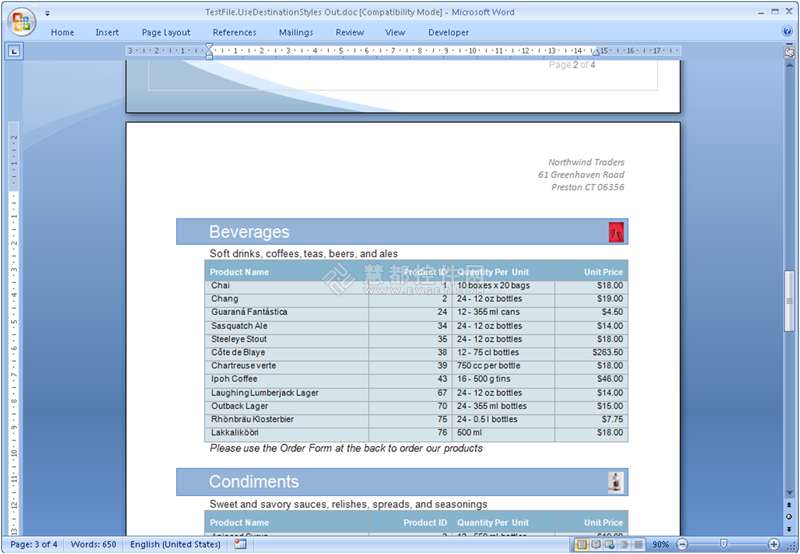Click the right indent marker on ruler
800x554 pixels.
coord(595,53)
